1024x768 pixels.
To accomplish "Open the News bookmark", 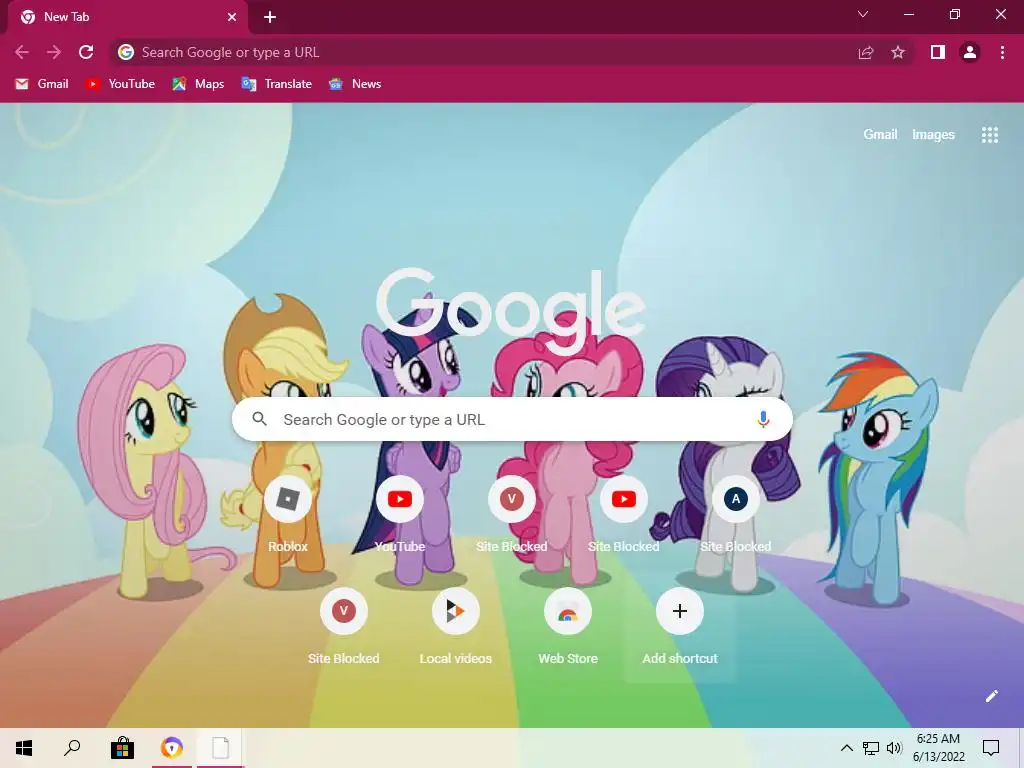I will (x=355, y=84).
